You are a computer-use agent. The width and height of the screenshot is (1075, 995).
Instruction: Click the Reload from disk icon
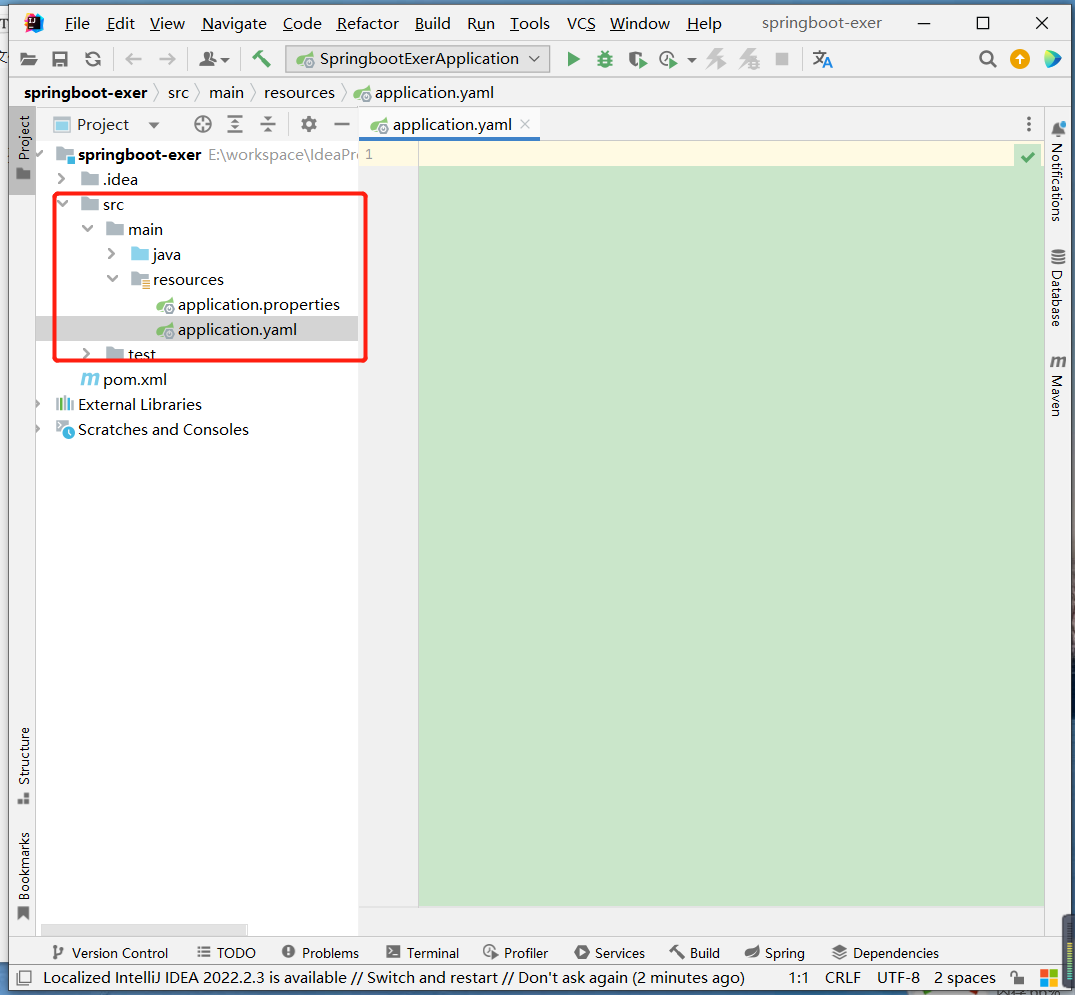tap(93, 60)
